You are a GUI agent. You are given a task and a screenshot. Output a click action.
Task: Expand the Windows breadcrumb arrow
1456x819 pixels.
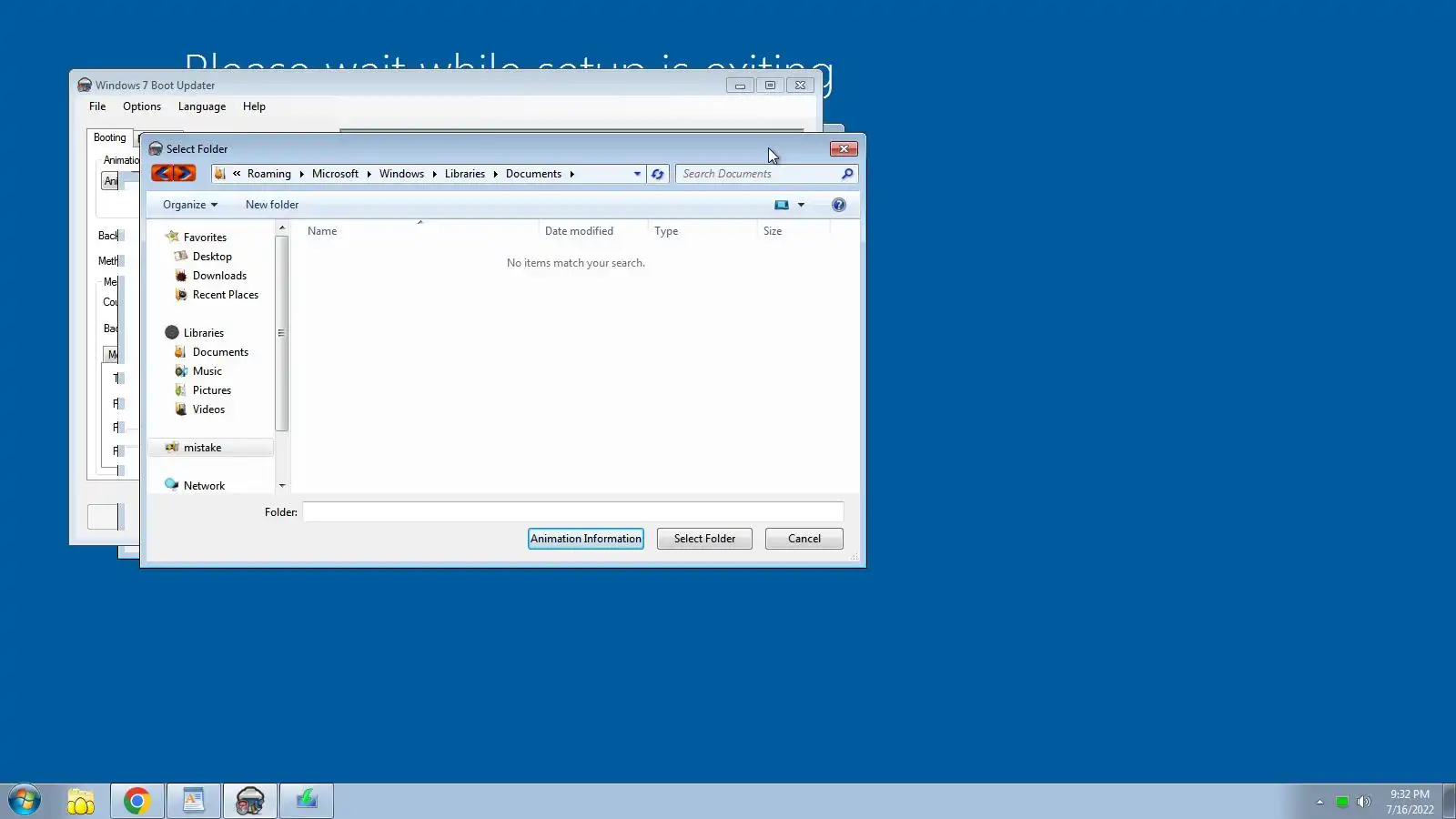click(x=434, y=174)
